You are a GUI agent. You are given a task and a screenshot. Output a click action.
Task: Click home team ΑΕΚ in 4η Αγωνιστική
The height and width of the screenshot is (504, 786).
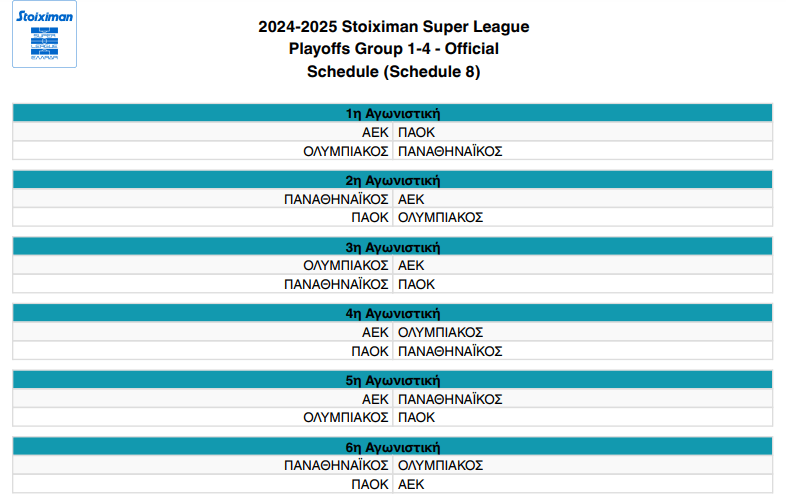(375, 332)
